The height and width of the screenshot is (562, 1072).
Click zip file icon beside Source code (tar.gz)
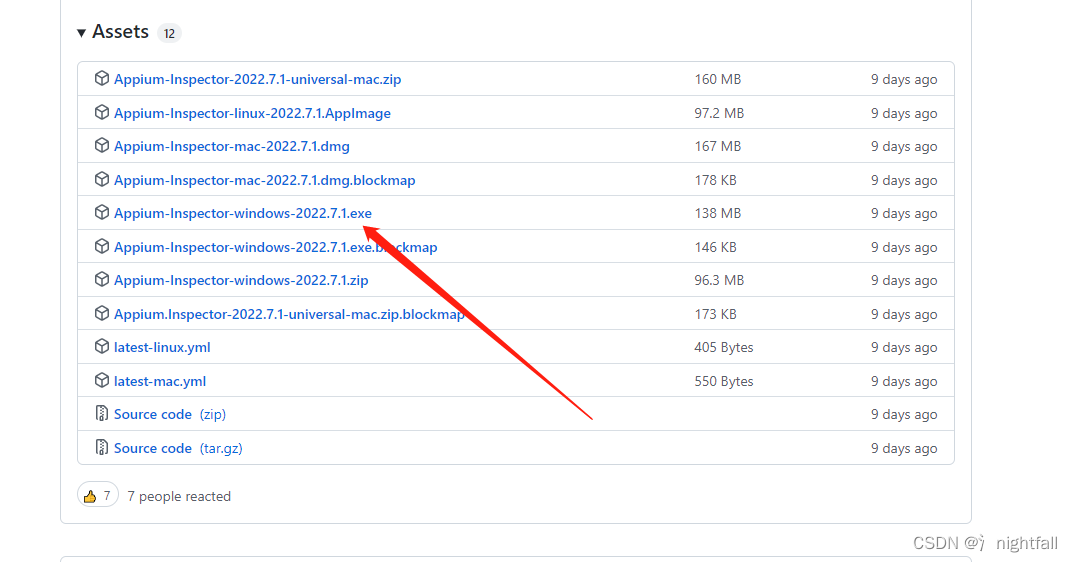[102, 447]
